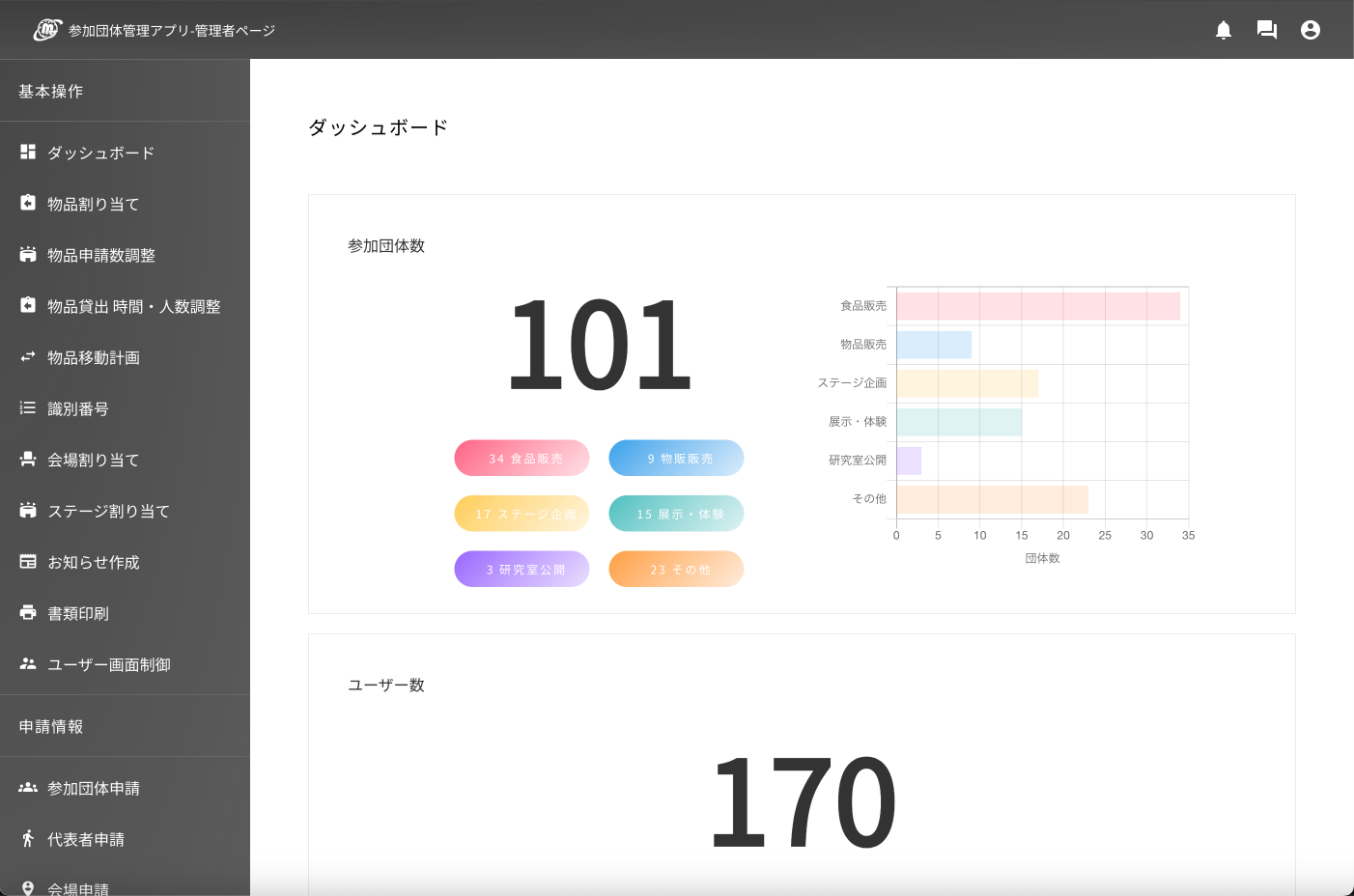Screen dimensions: 1354x896
Task: Click the blue 9 物販販売 pill
Action: [x=676, y=459]
